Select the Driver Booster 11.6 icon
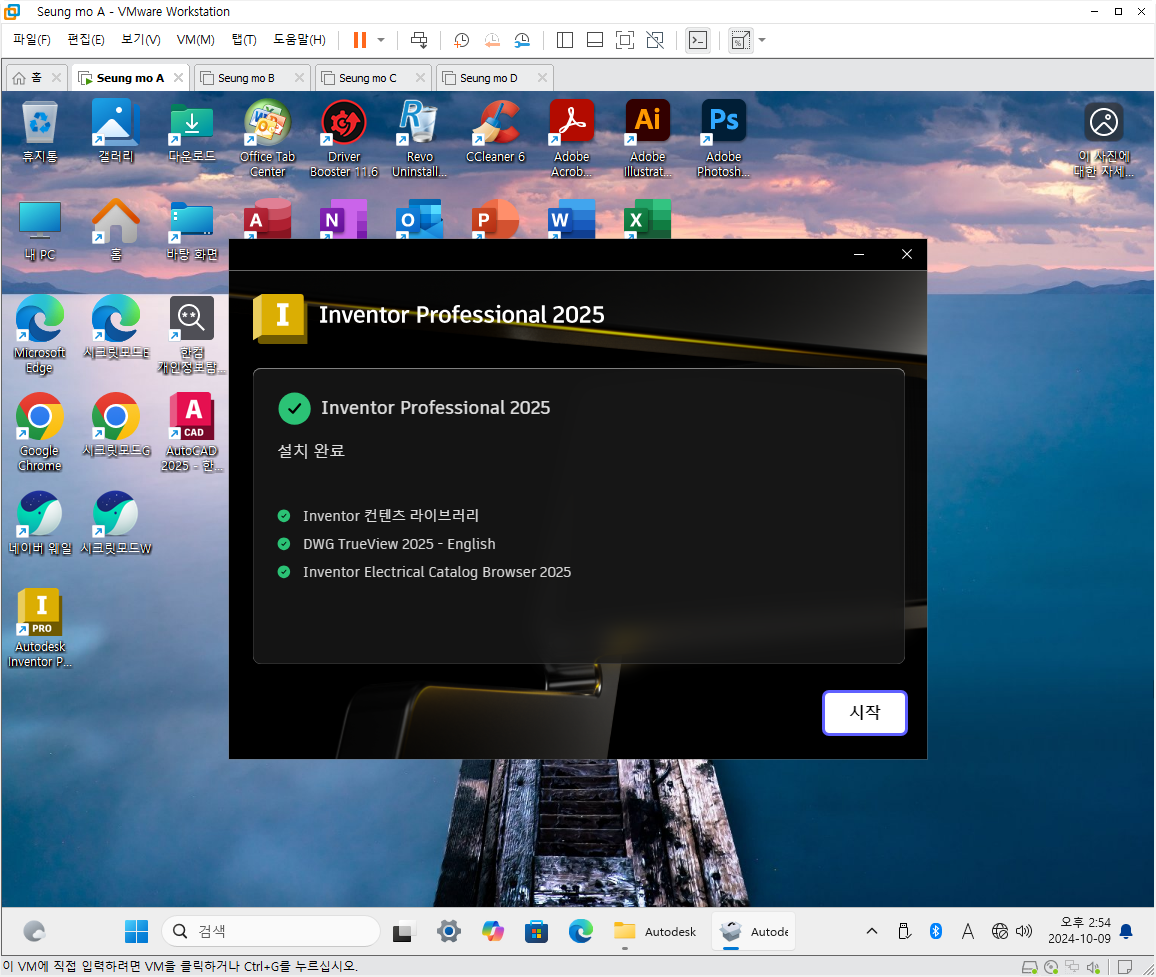This screenshot has height=977, width=1156. [x=344, y=139]
